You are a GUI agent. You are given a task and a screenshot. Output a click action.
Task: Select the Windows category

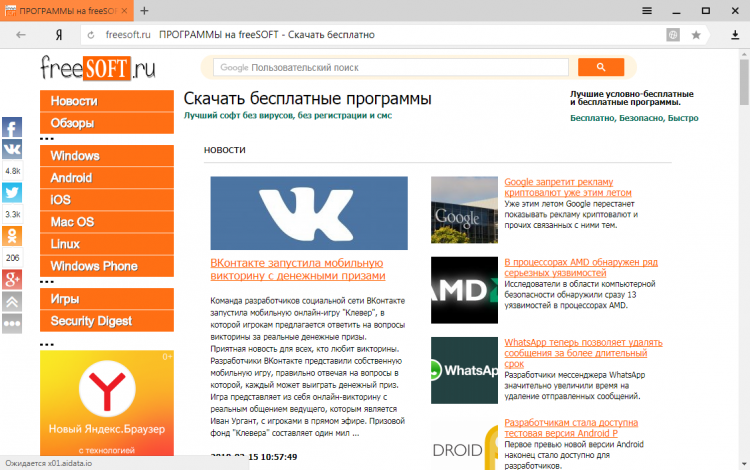(107, 156)
